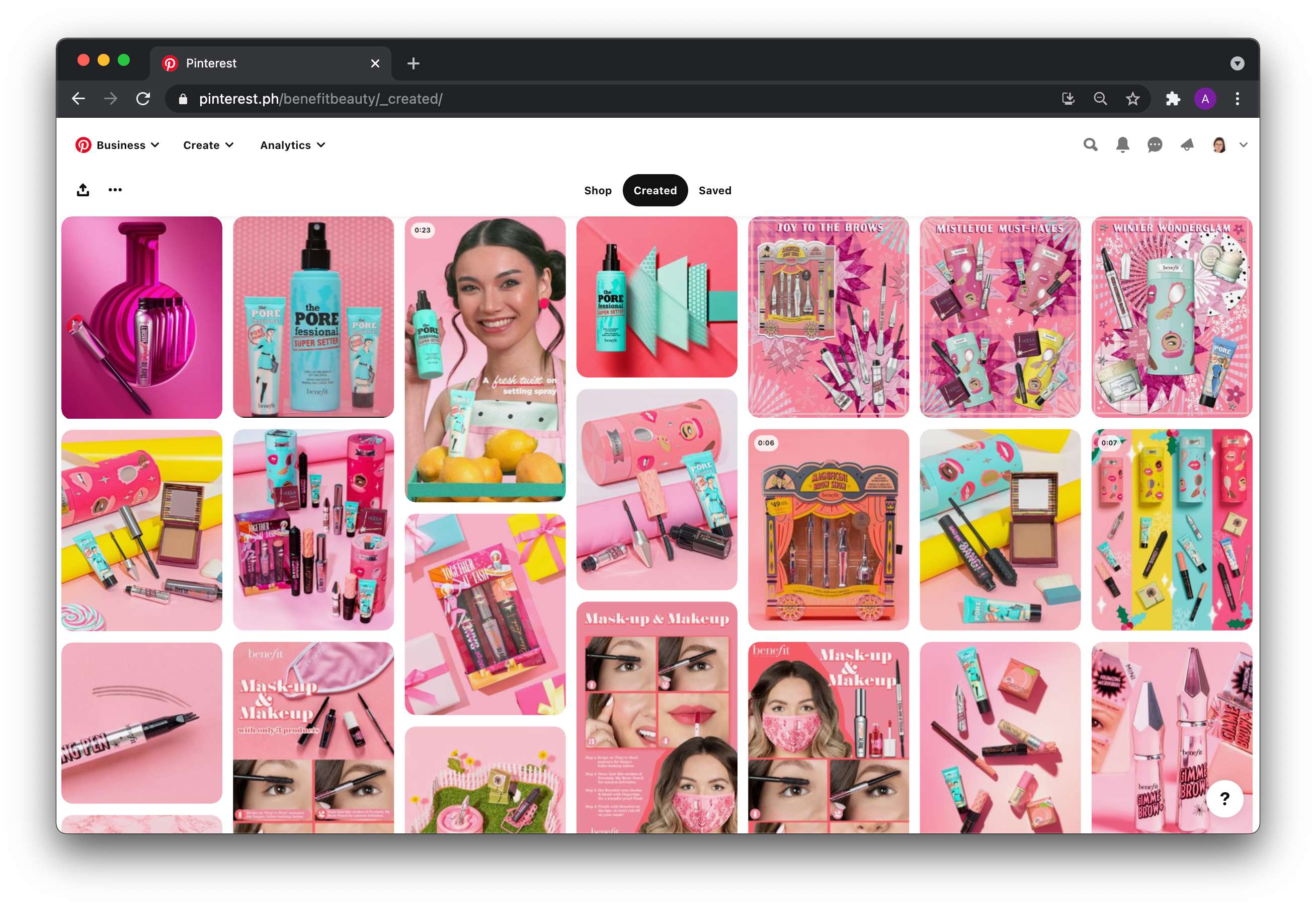Open the Together At Lash gift set pin
This screenshot has height=908, width=1316.
[x=485, y=614]
